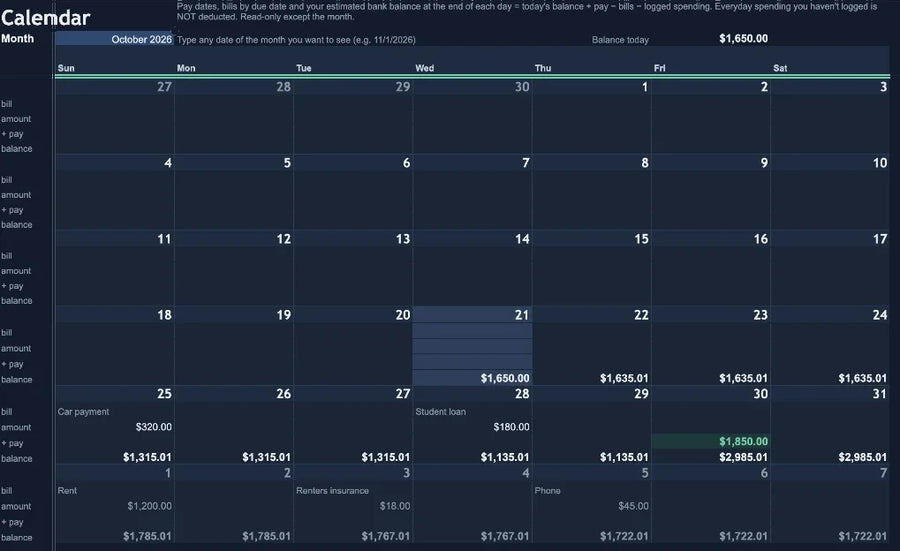The width and height of the screenshot is (900, 551).
Task: Select the highlighted day 21 date cell
Action: tap(472, 315)
